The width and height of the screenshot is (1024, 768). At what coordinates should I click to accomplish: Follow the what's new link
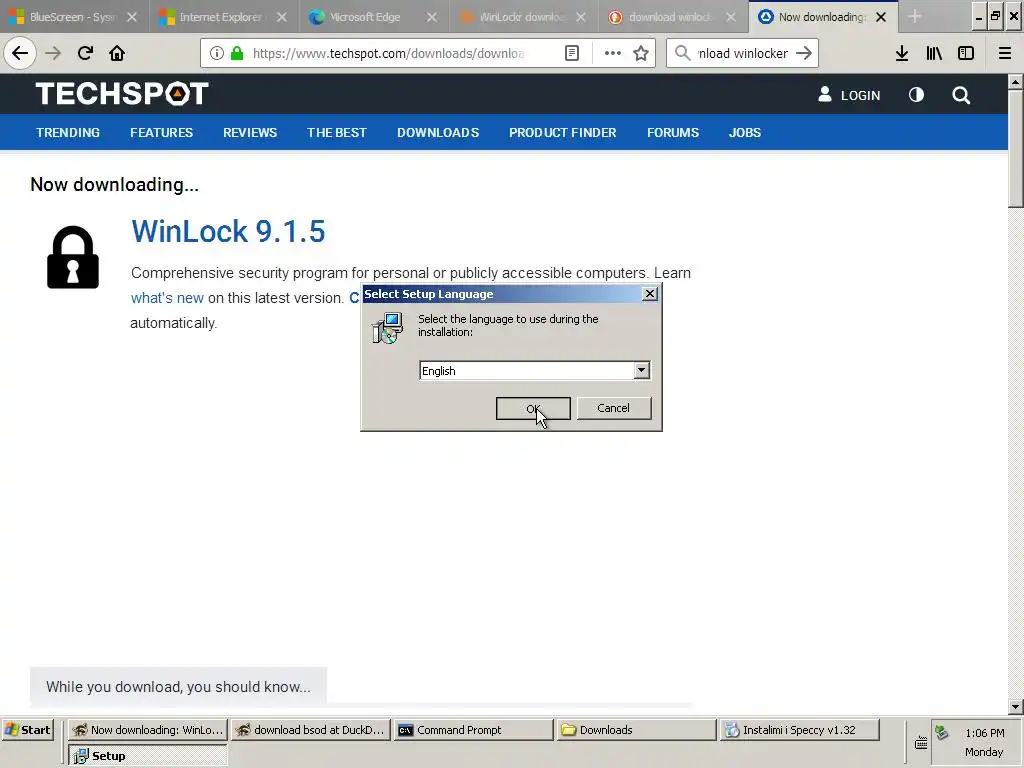click(x=167, y=298)
